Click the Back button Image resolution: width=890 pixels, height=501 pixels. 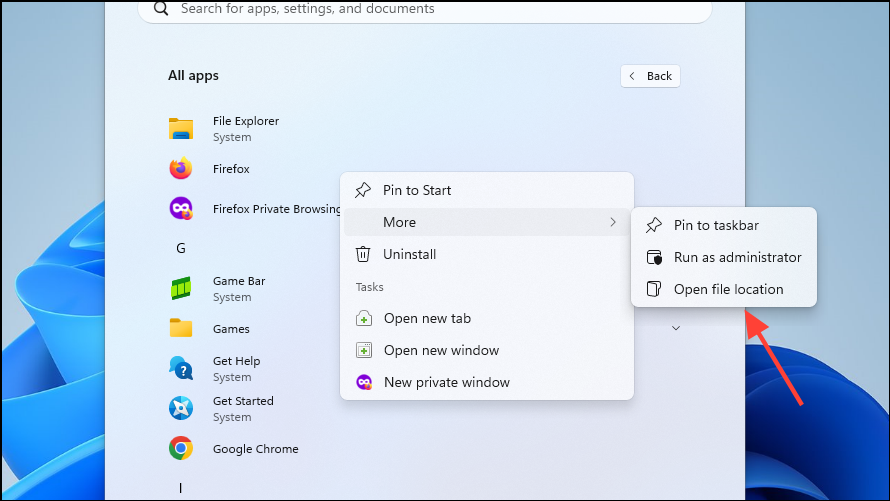tap(650, 76)
